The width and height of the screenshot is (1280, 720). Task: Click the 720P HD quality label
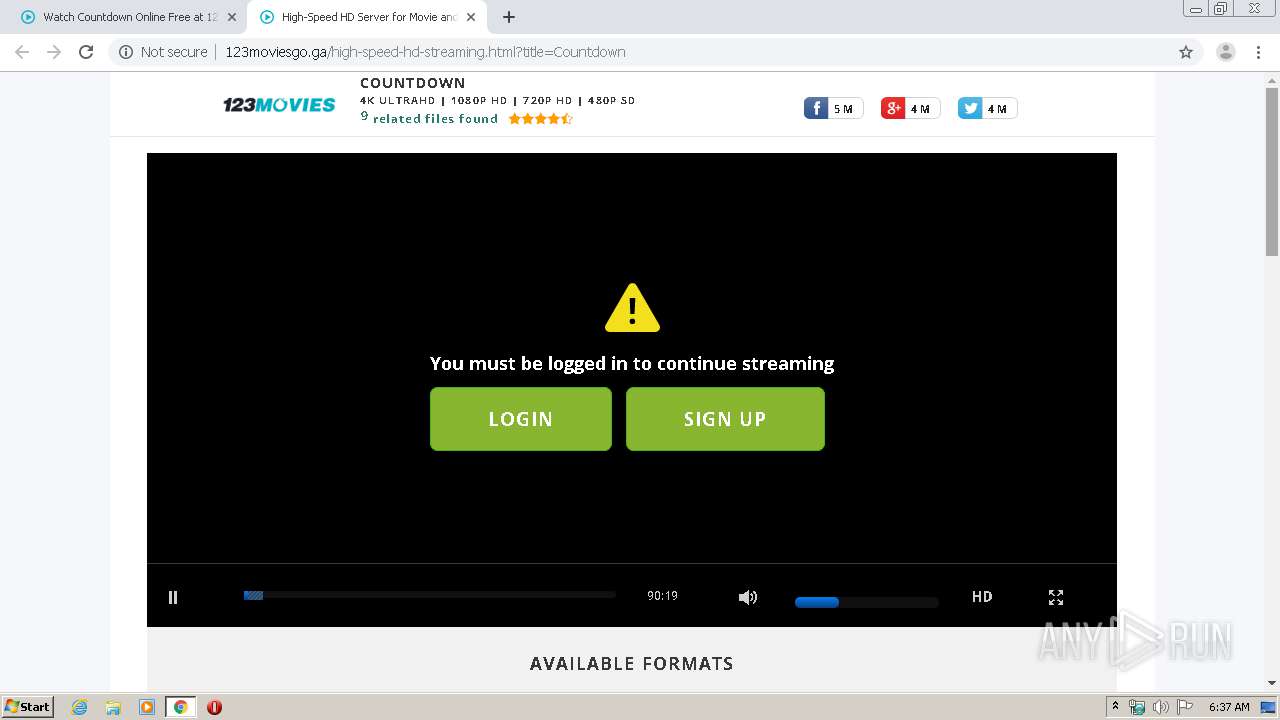point(547,101)
